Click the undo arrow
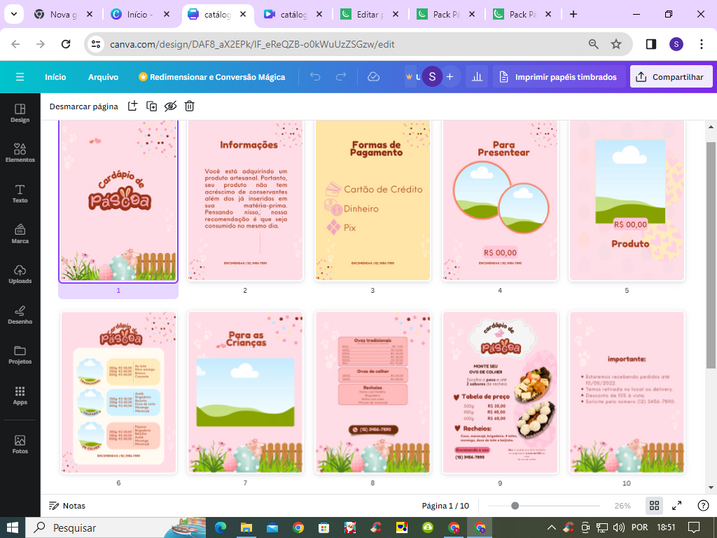This screenshot has width=717, height=538. (315, 77)
